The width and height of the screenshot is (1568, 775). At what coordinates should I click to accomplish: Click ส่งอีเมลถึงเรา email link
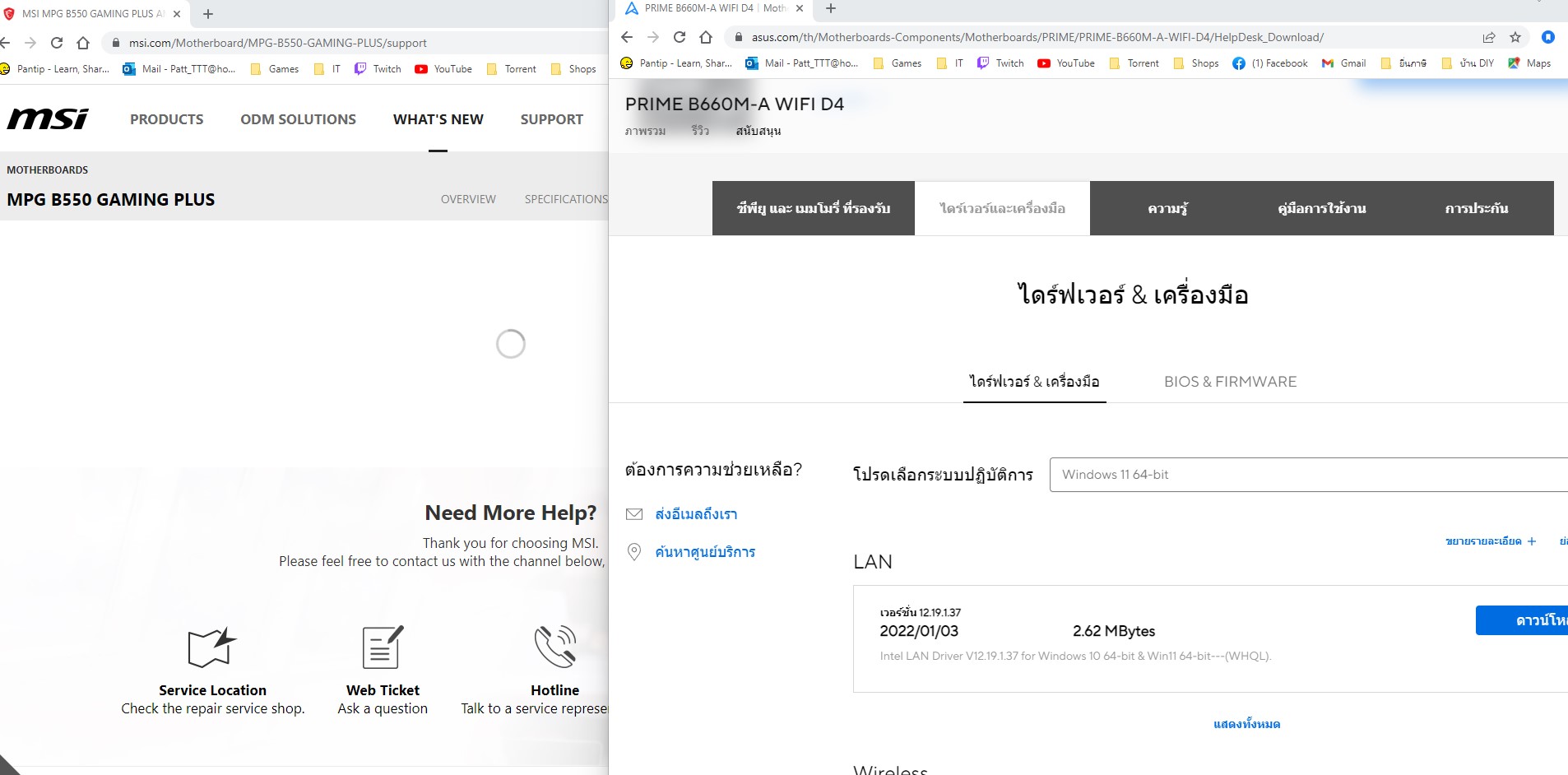[696, 514]
